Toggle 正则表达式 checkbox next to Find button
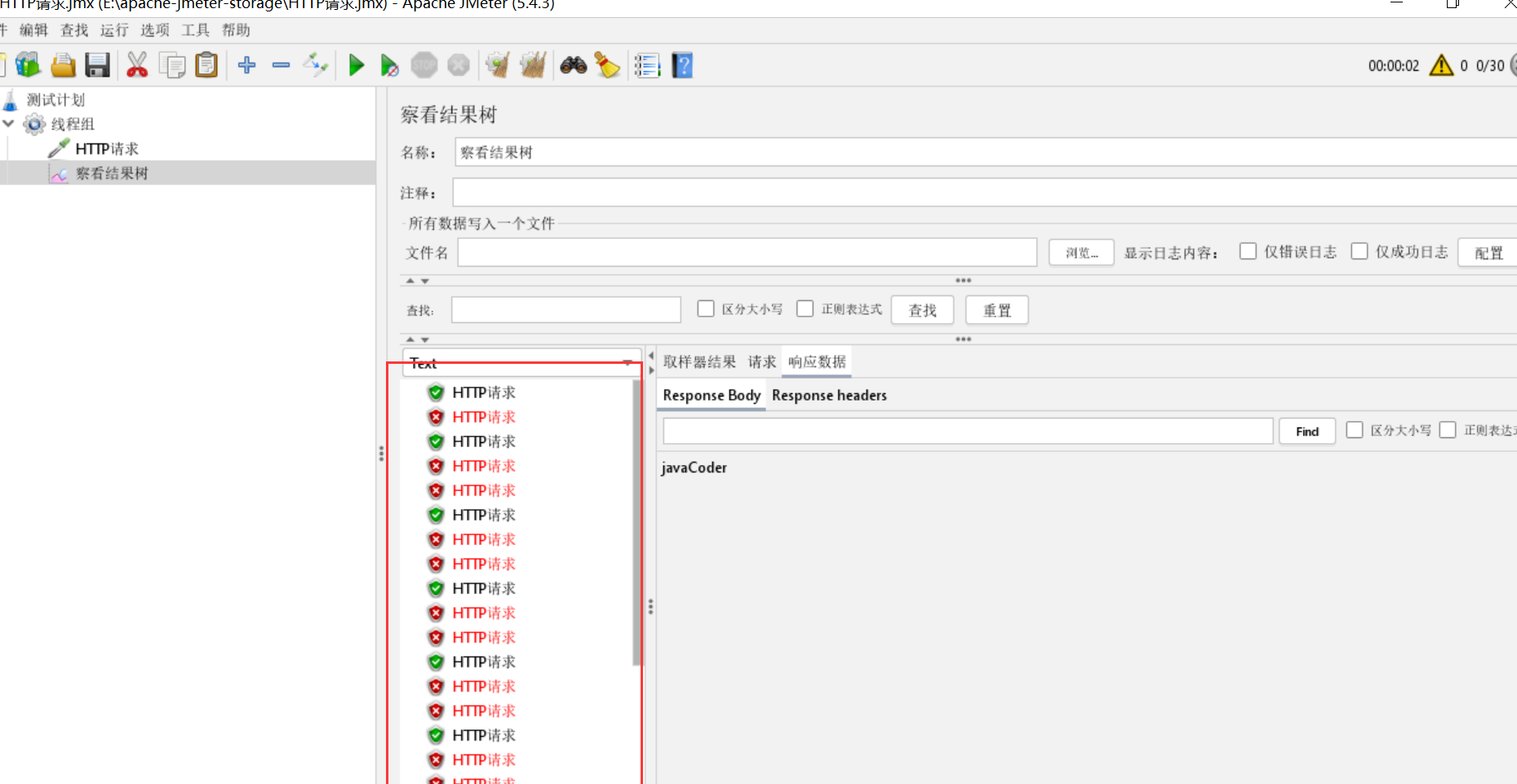This screenshot has height=784, width=1517. pos(1448,429)
